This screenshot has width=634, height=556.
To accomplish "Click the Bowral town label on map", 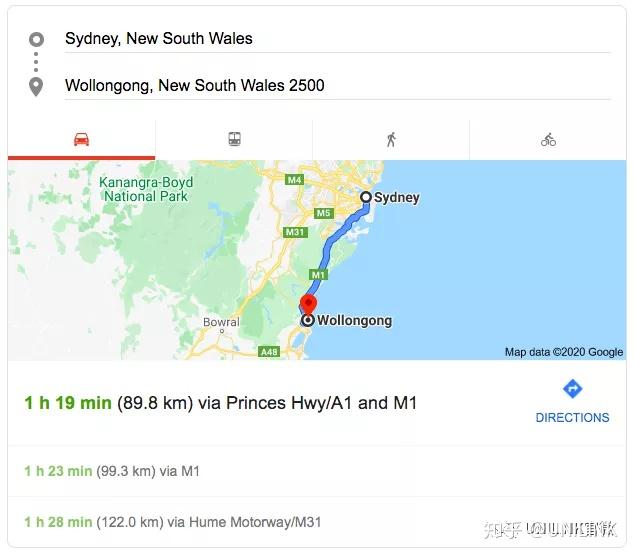I will click(x=221, y=322).
